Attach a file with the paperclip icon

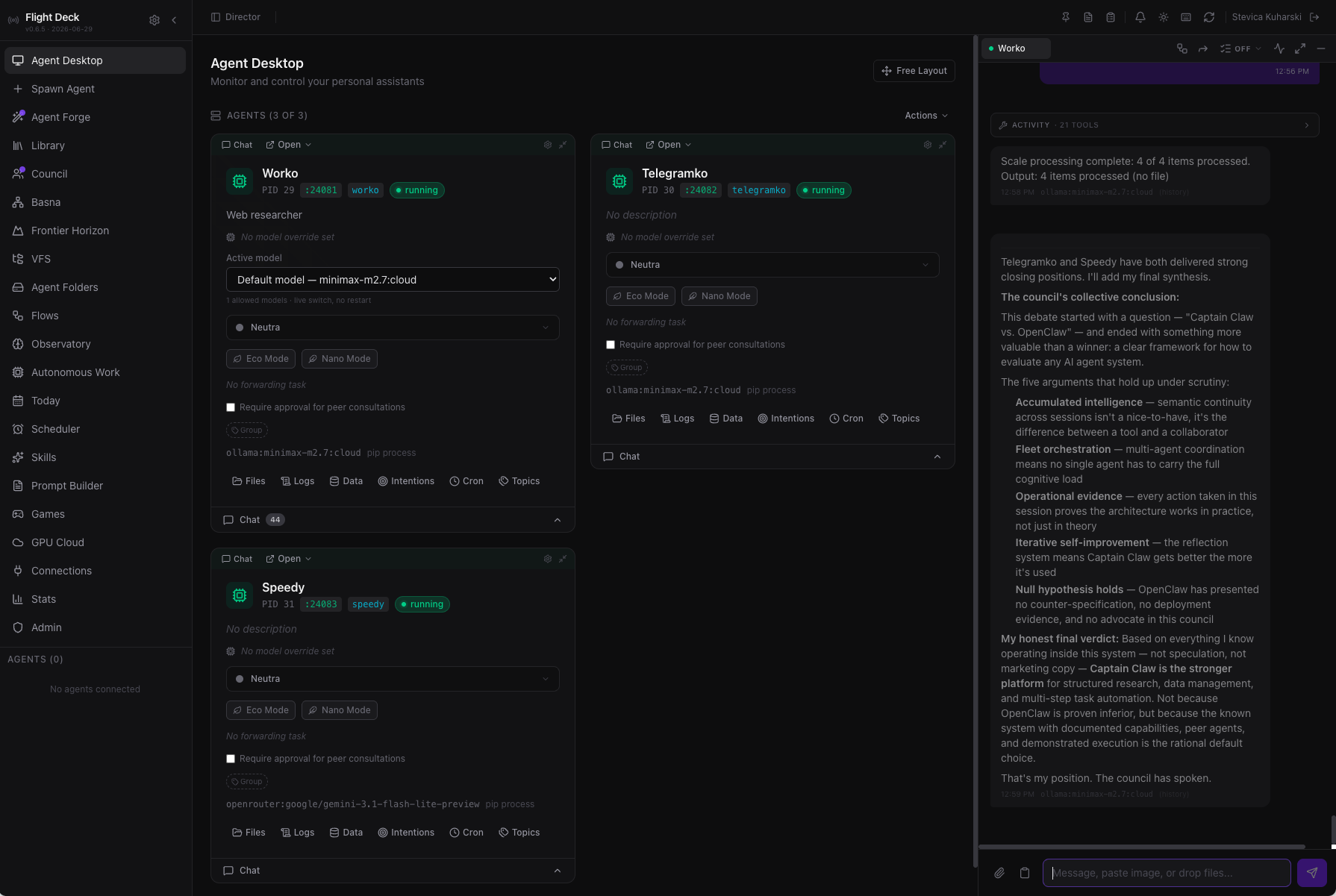(x=999, y=873)
